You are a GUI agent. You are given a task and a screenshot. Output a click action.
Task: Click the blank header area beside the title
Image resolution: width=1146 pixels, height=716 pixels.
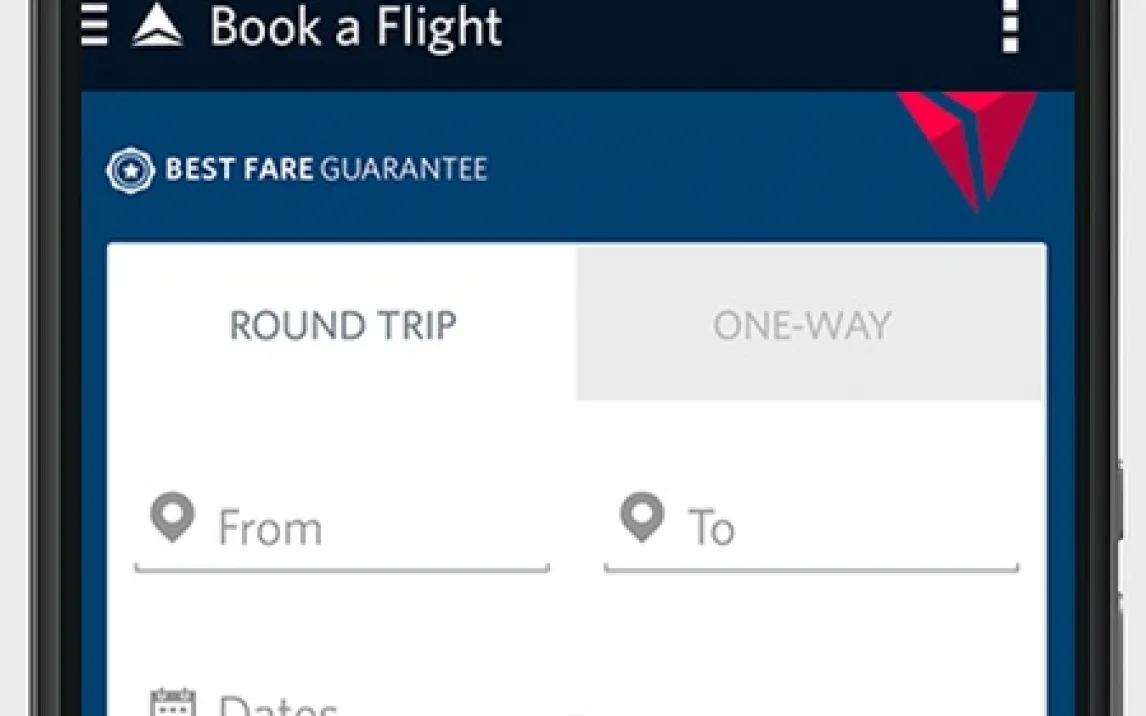tap(750, 30)
